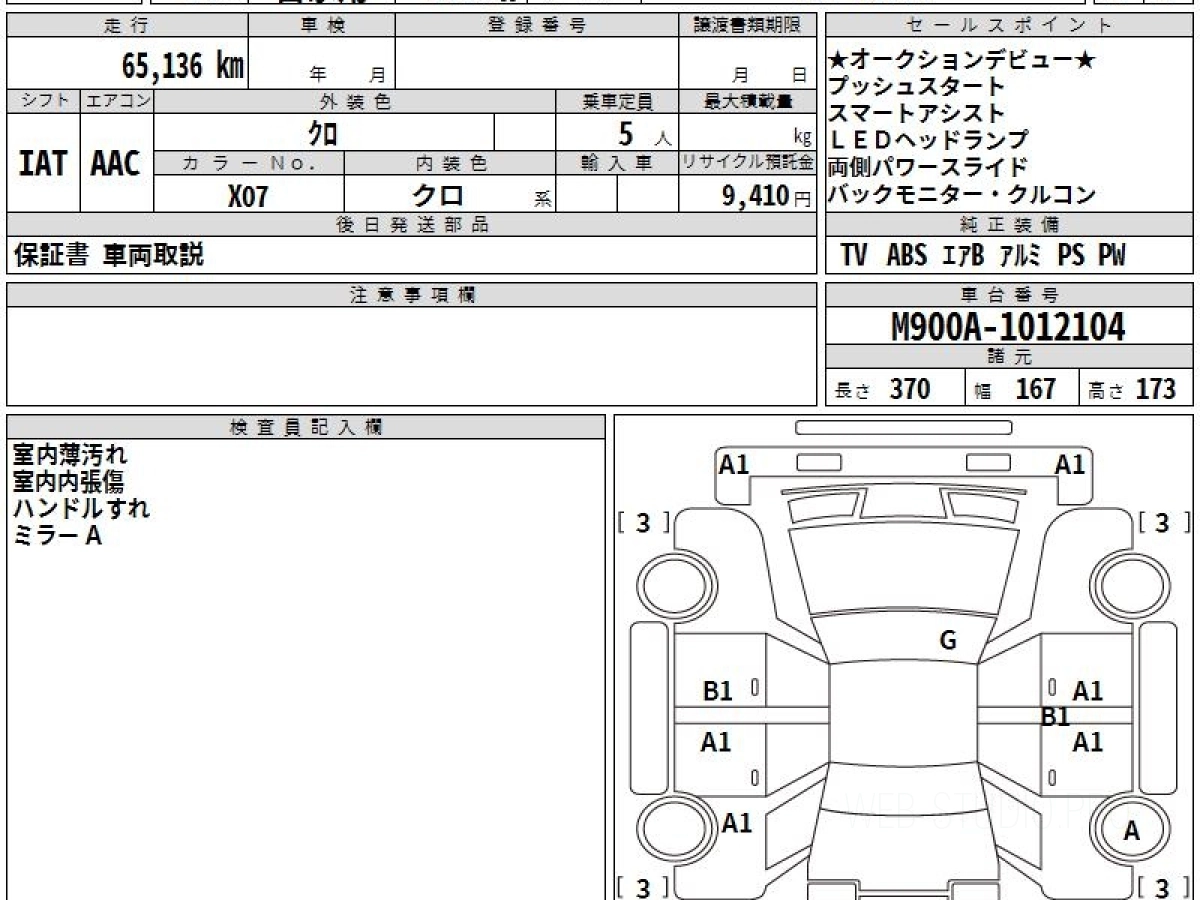Select the chassis number M900A-1012104
1200x900 pixels.
pos(1008,327)
